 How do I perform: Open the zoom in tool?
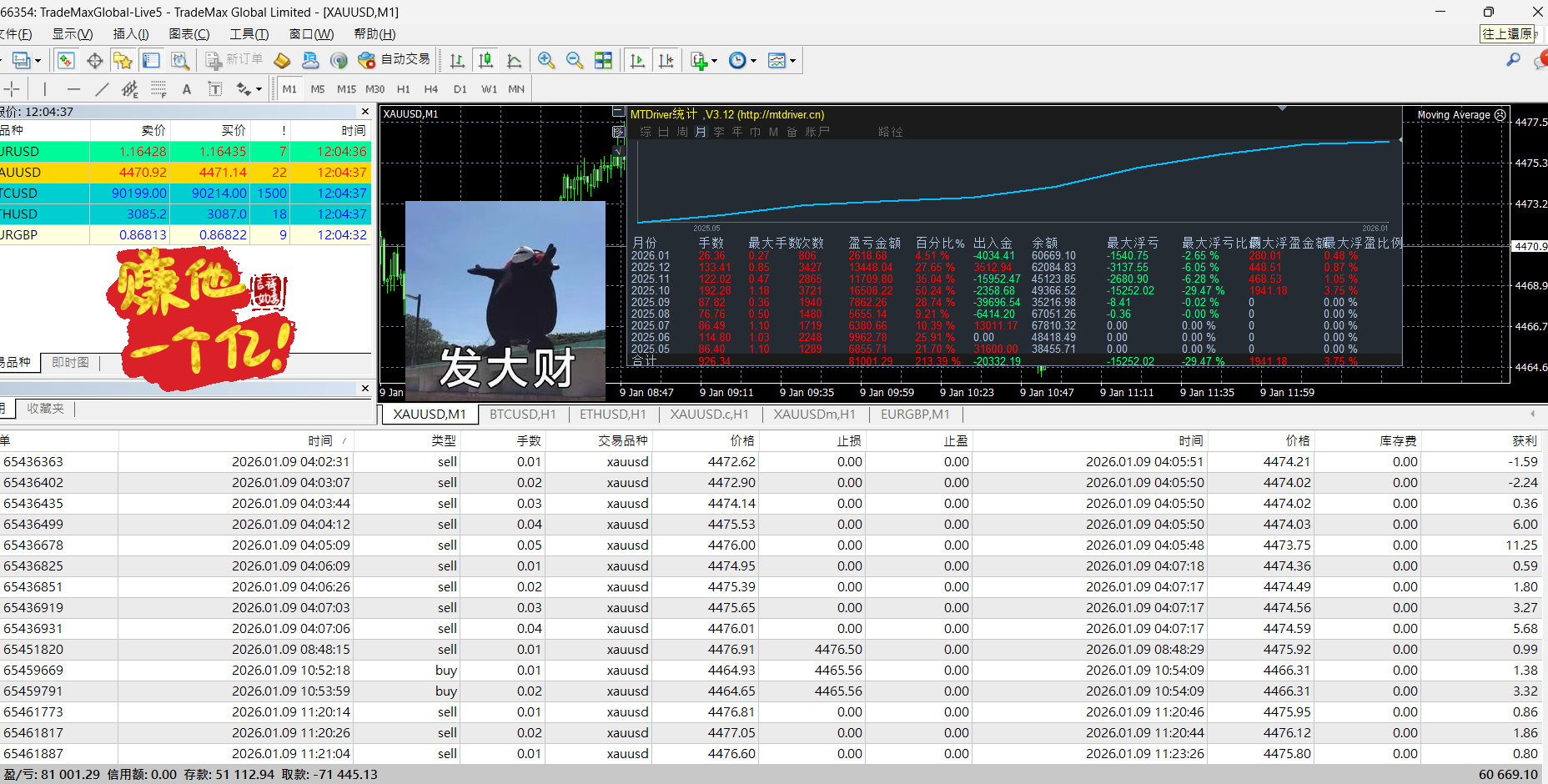(547, 60)
